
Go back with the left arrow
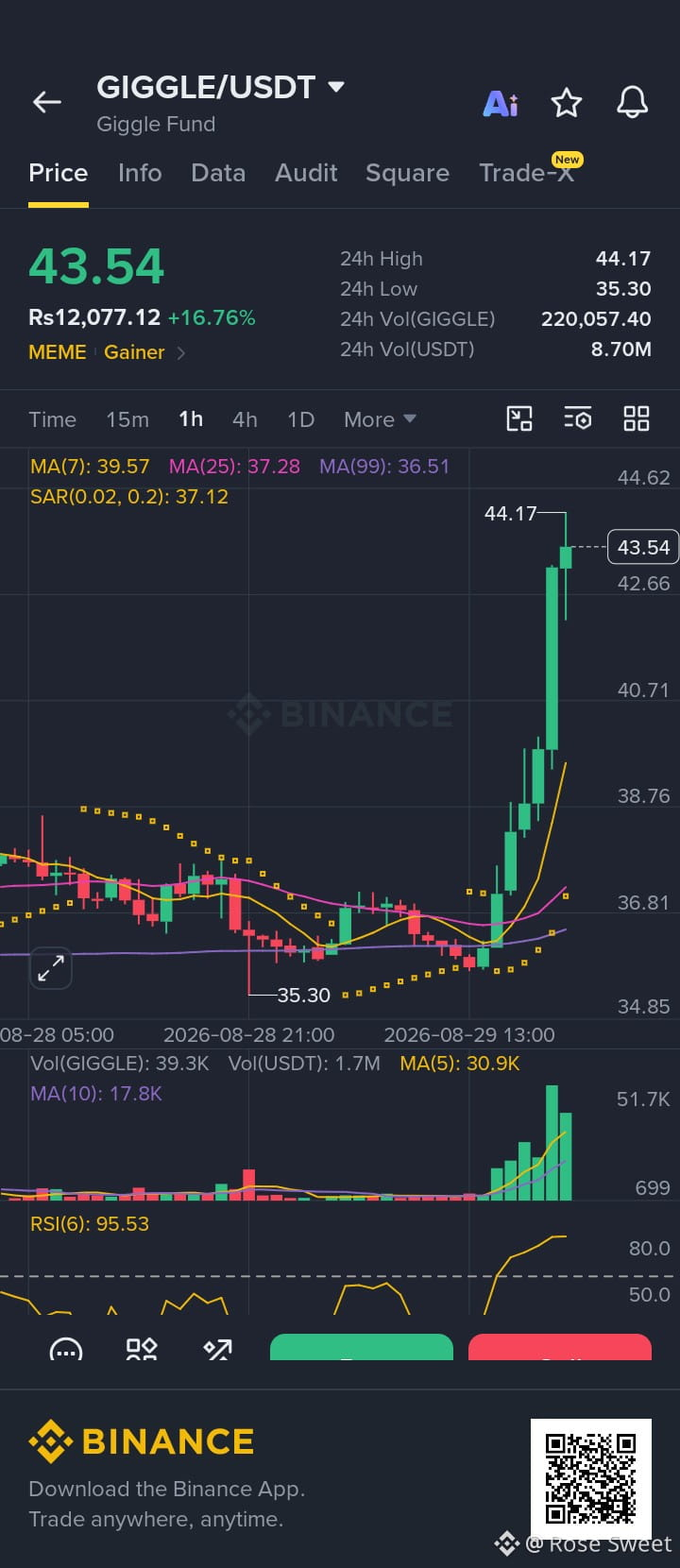[47, 102]
